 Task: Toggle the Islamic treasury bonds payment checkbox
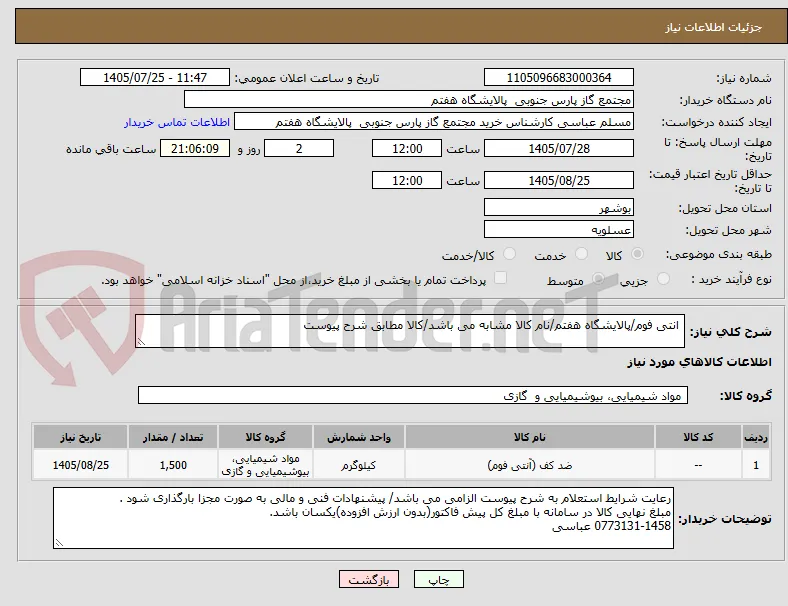tap(501, 278)
